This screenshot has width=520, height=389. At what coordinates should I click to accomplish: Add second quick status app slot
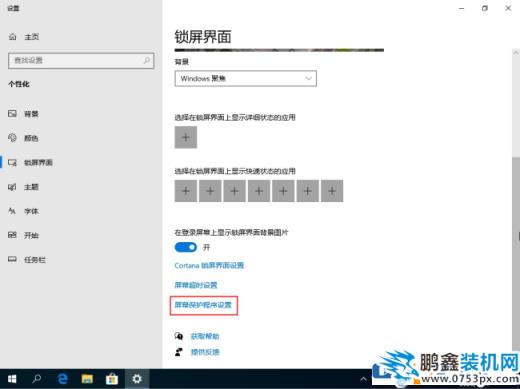[x=210, y=191]
